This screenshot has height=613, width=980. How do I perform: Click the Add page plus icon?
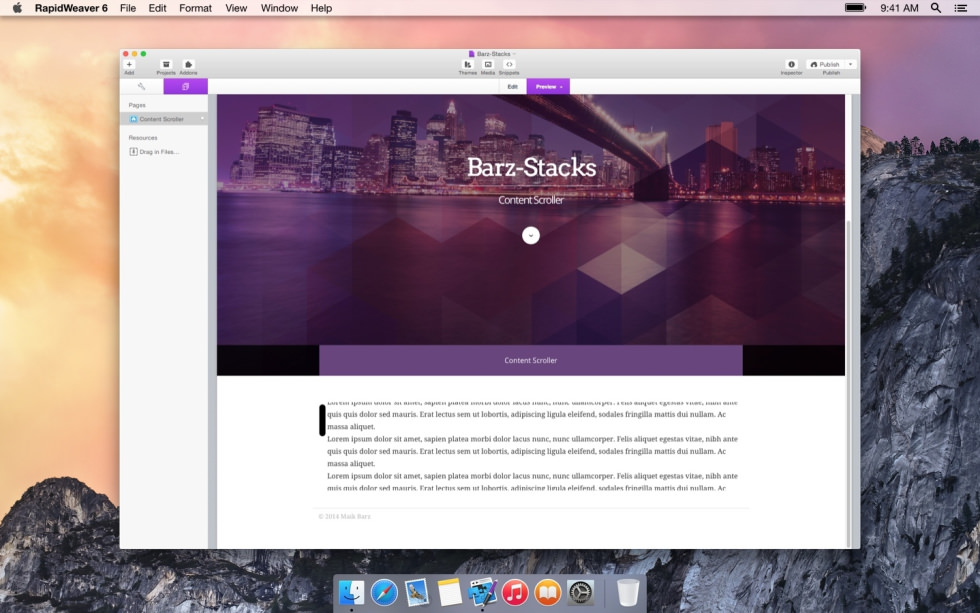[129, 64]
